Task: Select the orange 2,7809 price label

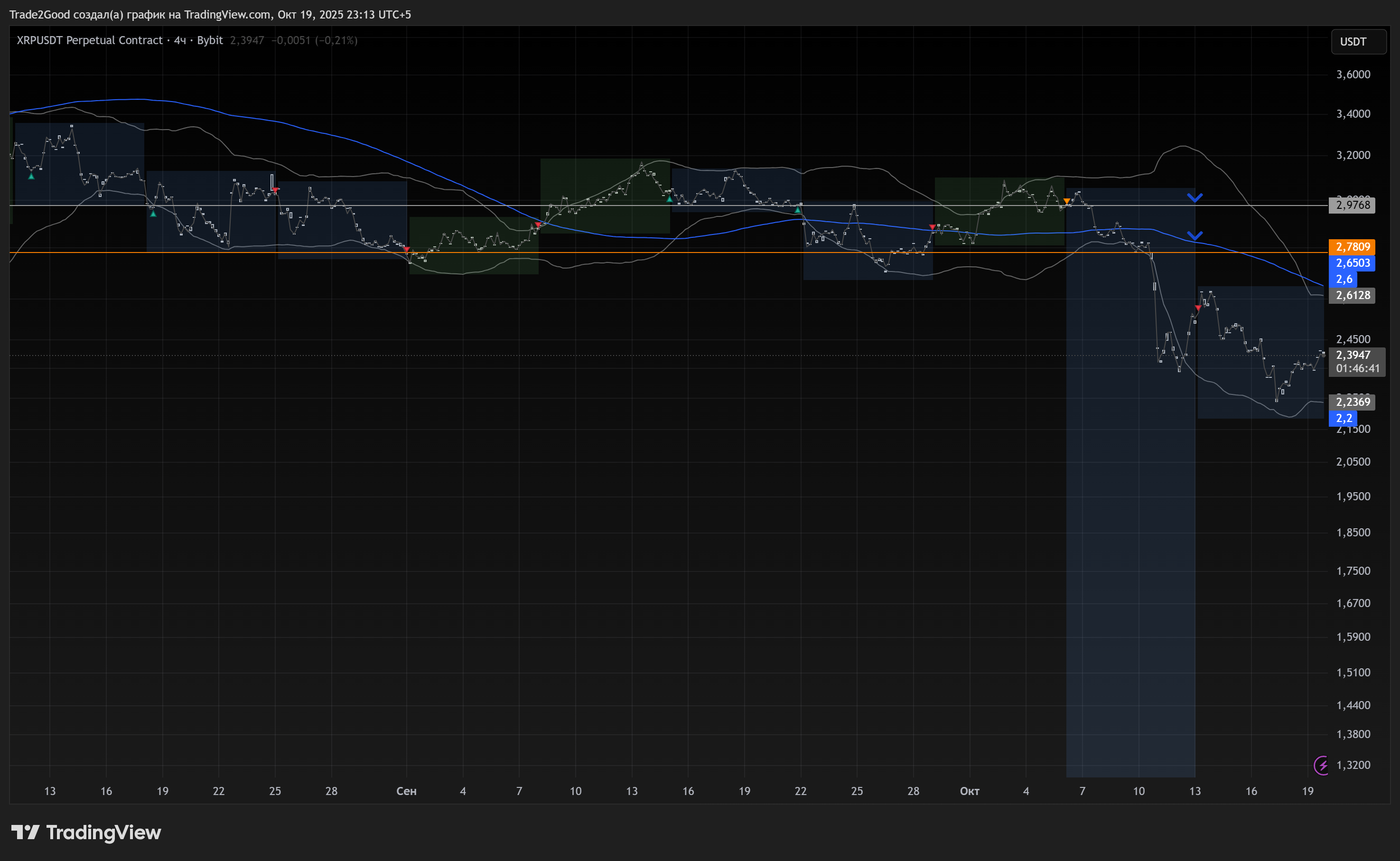Action: pyautogui.click(x=1352, y=246)
